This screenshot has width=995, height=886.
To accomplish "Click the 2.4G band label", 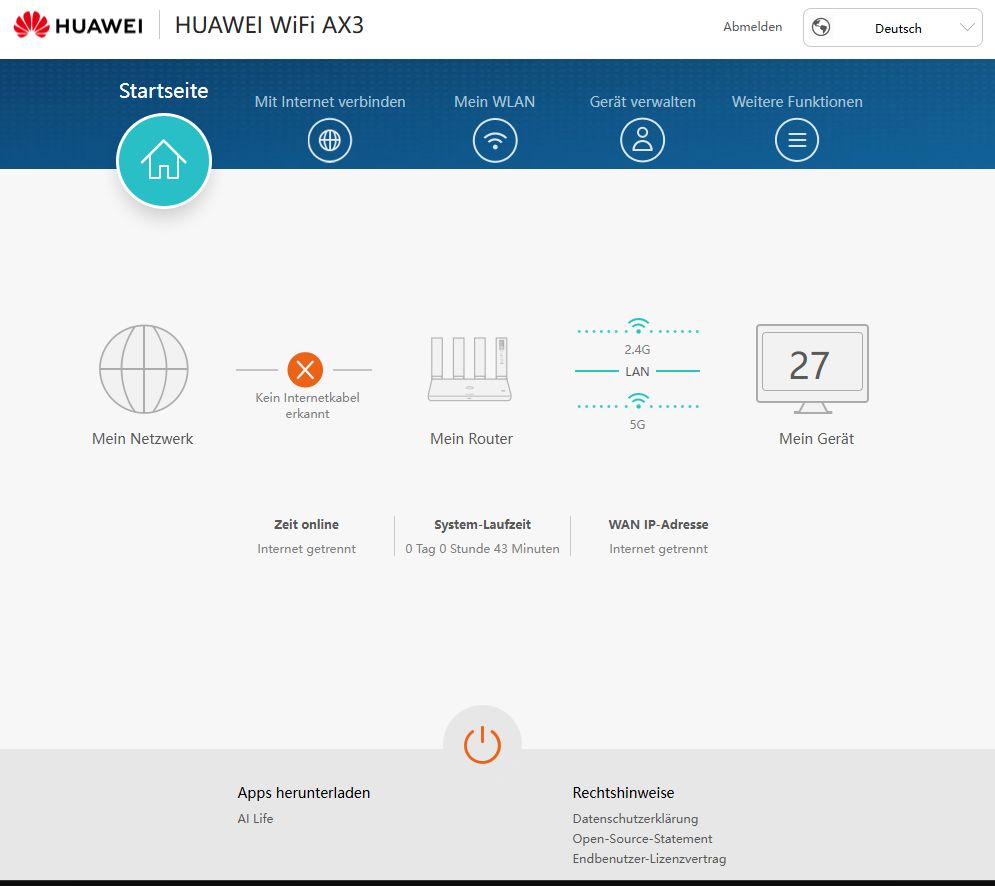I will coord(637,350).
